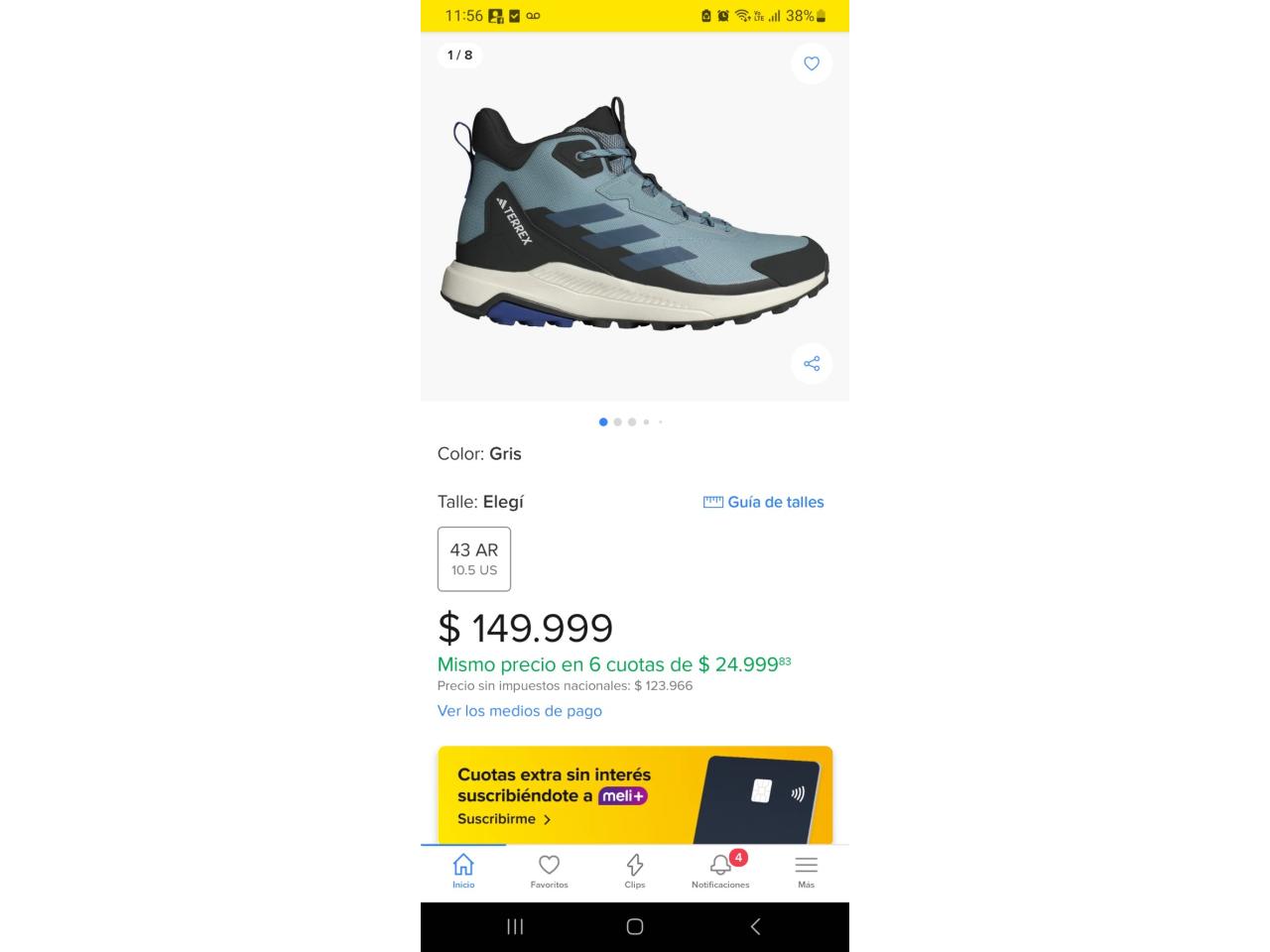Tap the Terrex shoe product image
Image resolution: width=1270 pixels, height=952 pixels.
click(x=634, y=213)
